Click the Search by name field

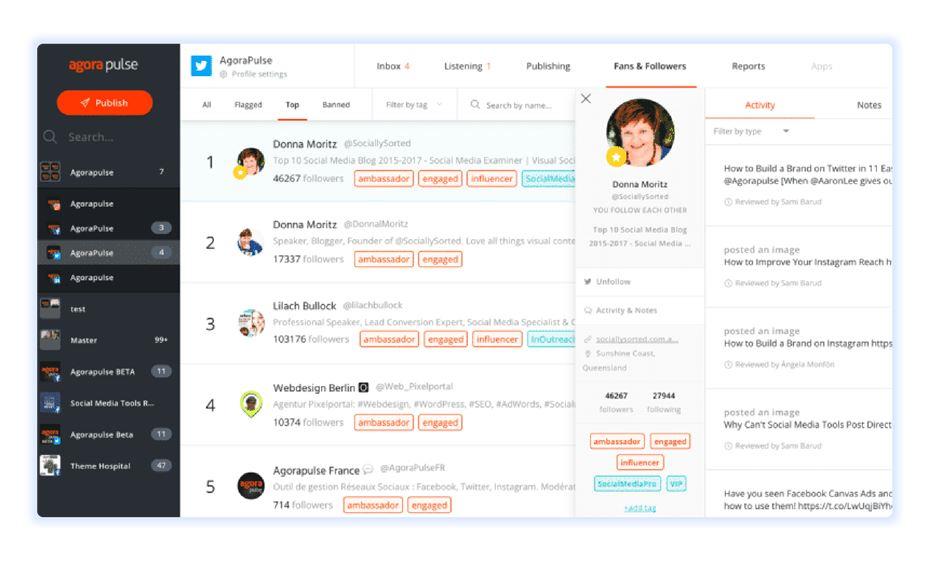click(518, 105)
